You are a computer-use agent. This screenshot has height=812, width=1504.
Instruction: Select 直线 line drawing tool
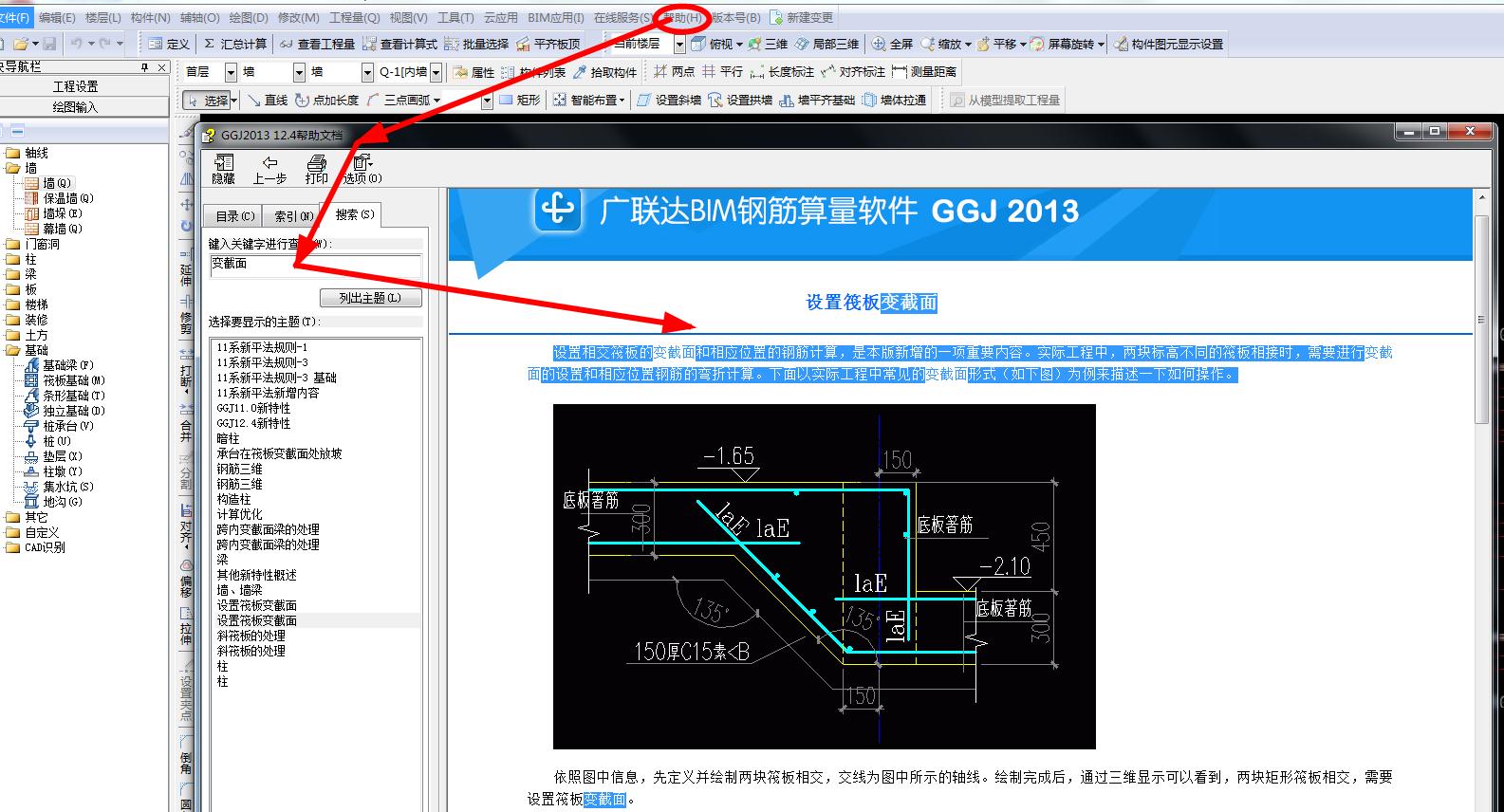point(267,100)
